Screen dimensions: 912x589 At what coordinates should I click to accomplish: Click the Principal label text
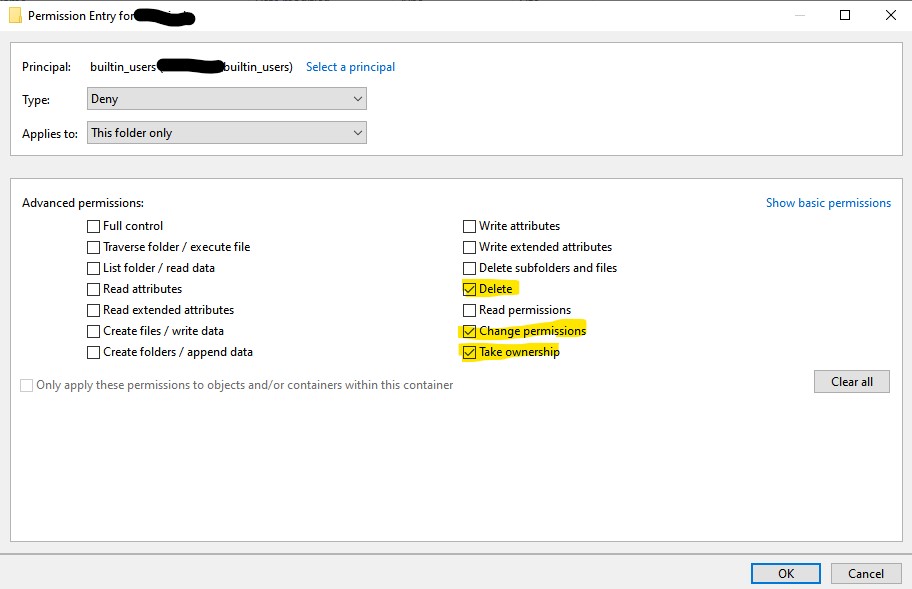(47, 67)
